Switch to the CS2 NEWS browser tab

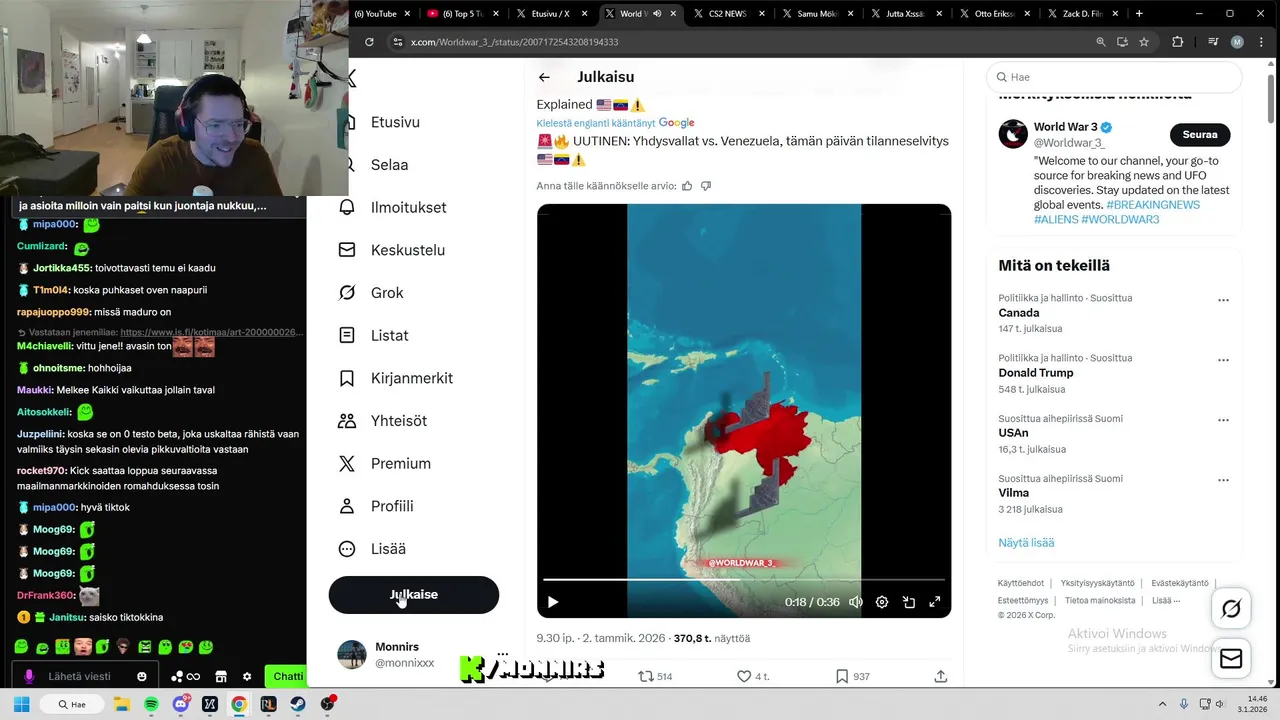pos(727,14)
